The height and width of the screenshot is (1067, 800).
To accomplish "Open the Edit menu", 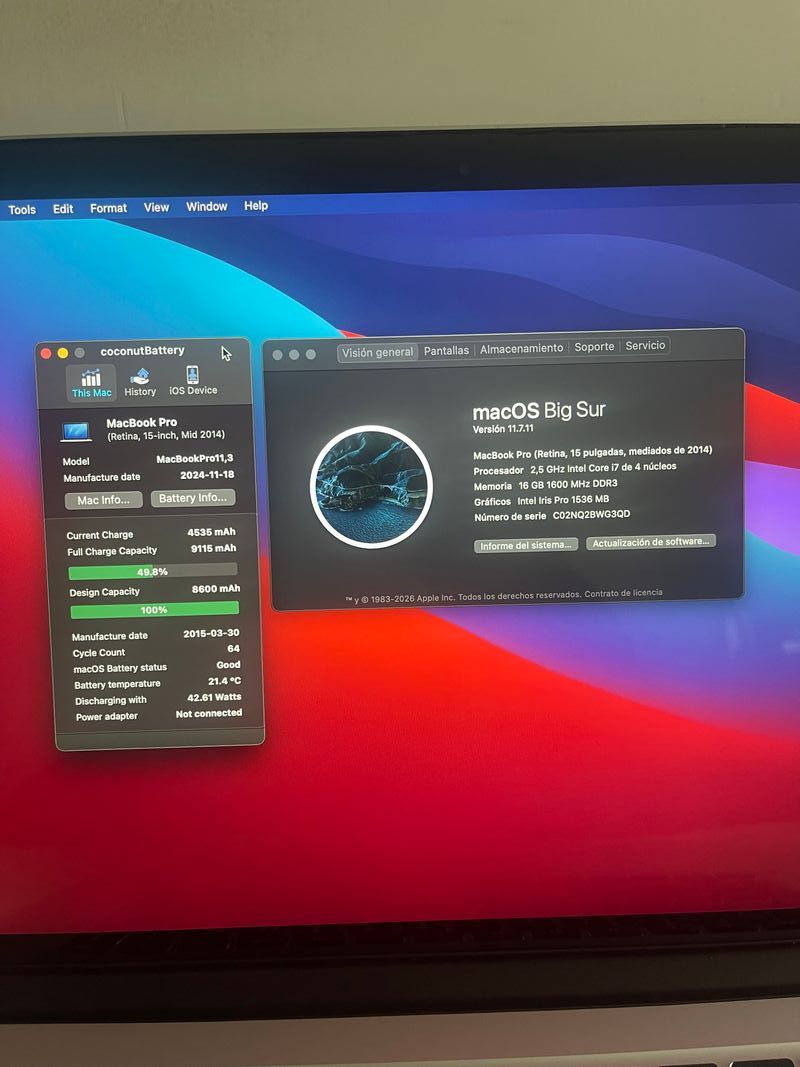I will click(x=63, y=209).
